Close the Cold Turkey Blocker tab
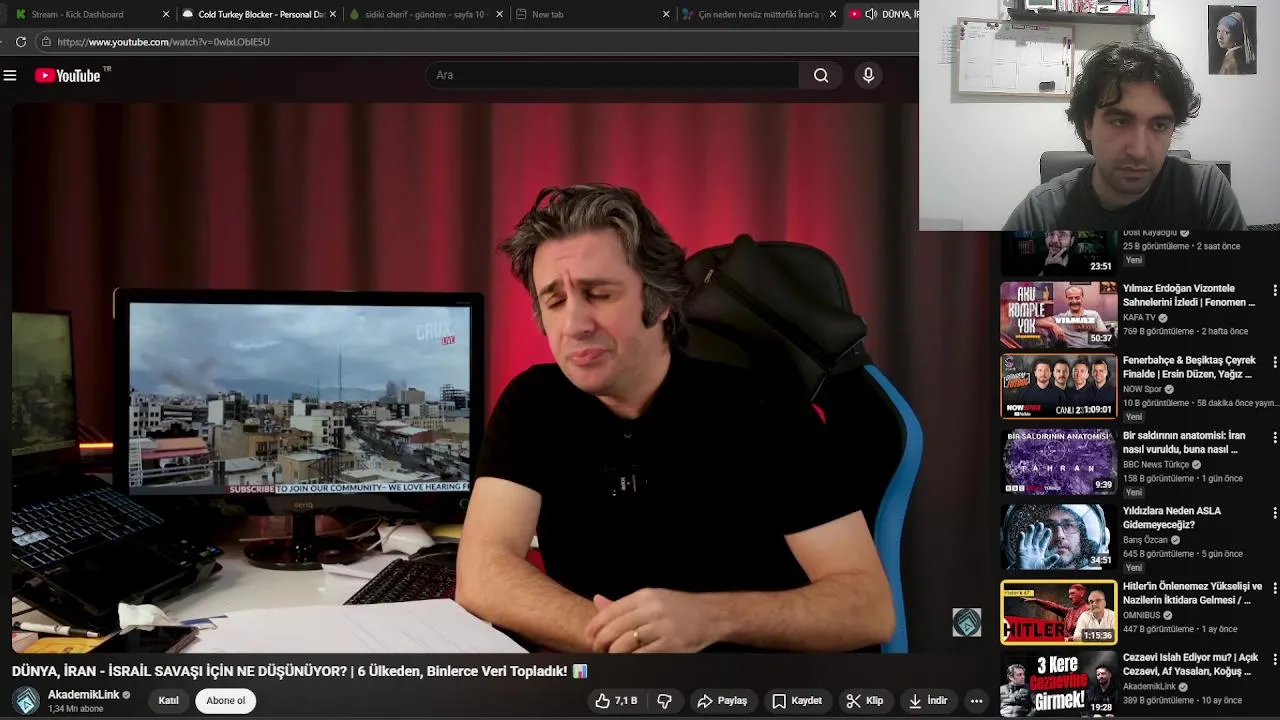 click(333, 14)
